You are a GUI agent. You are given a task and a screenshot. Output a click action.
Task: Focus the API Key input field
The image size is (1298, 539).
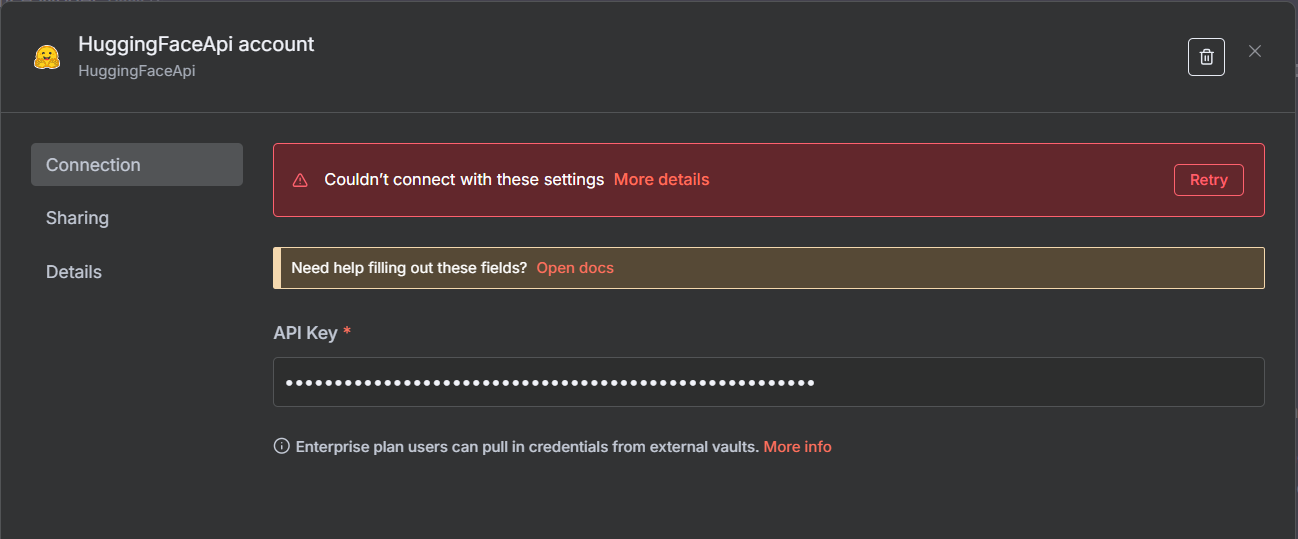tap(768, 382)
